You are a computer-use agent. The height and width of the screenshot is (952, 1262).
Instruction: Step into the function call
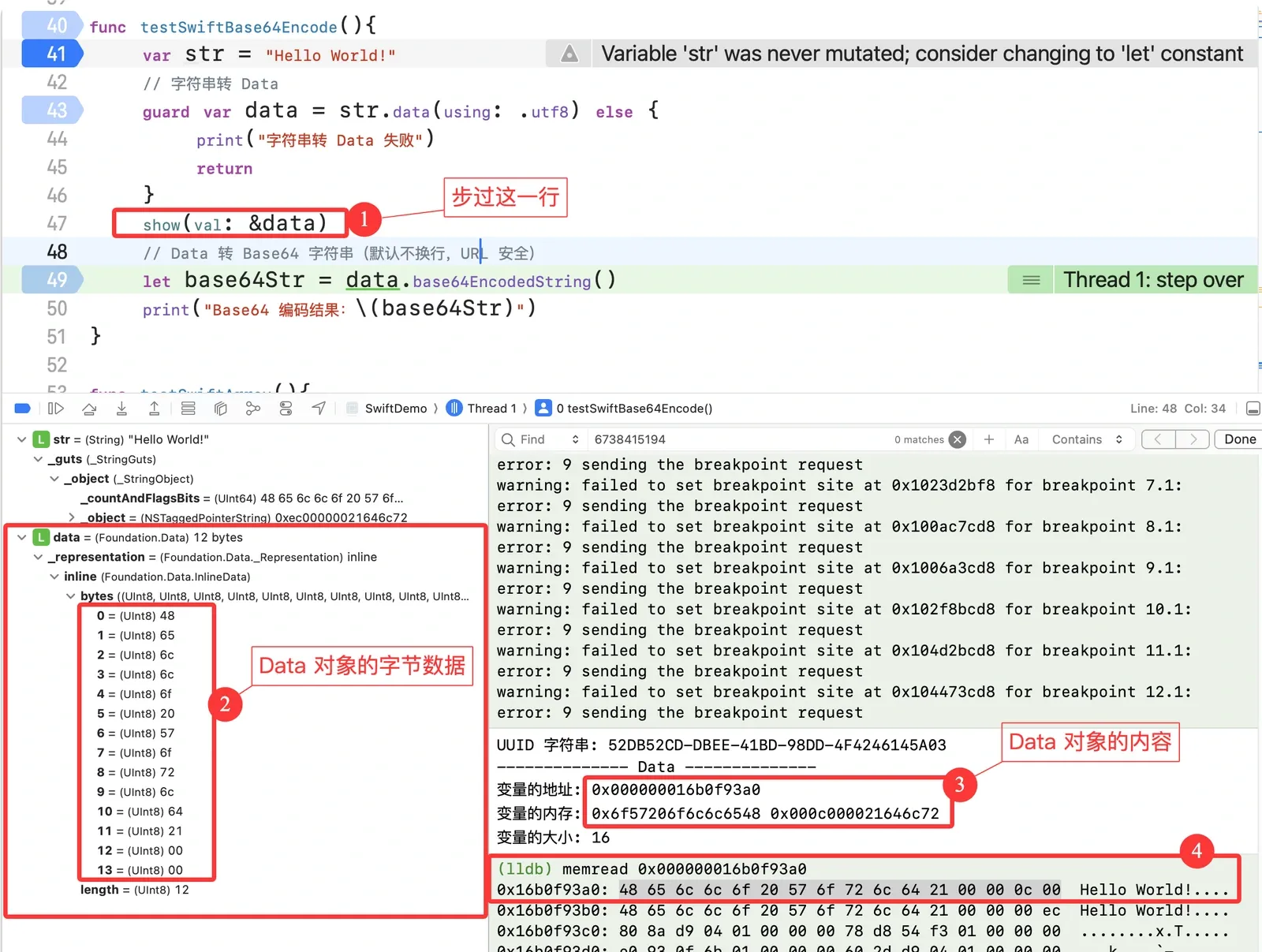pos(121,409)
